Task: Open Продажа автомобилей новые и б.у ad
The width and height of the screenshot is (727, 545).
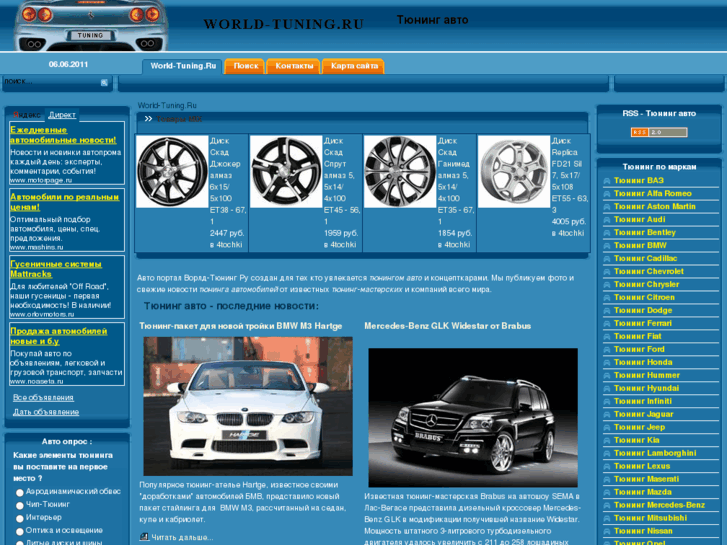Action: click(x=58, y=336)
